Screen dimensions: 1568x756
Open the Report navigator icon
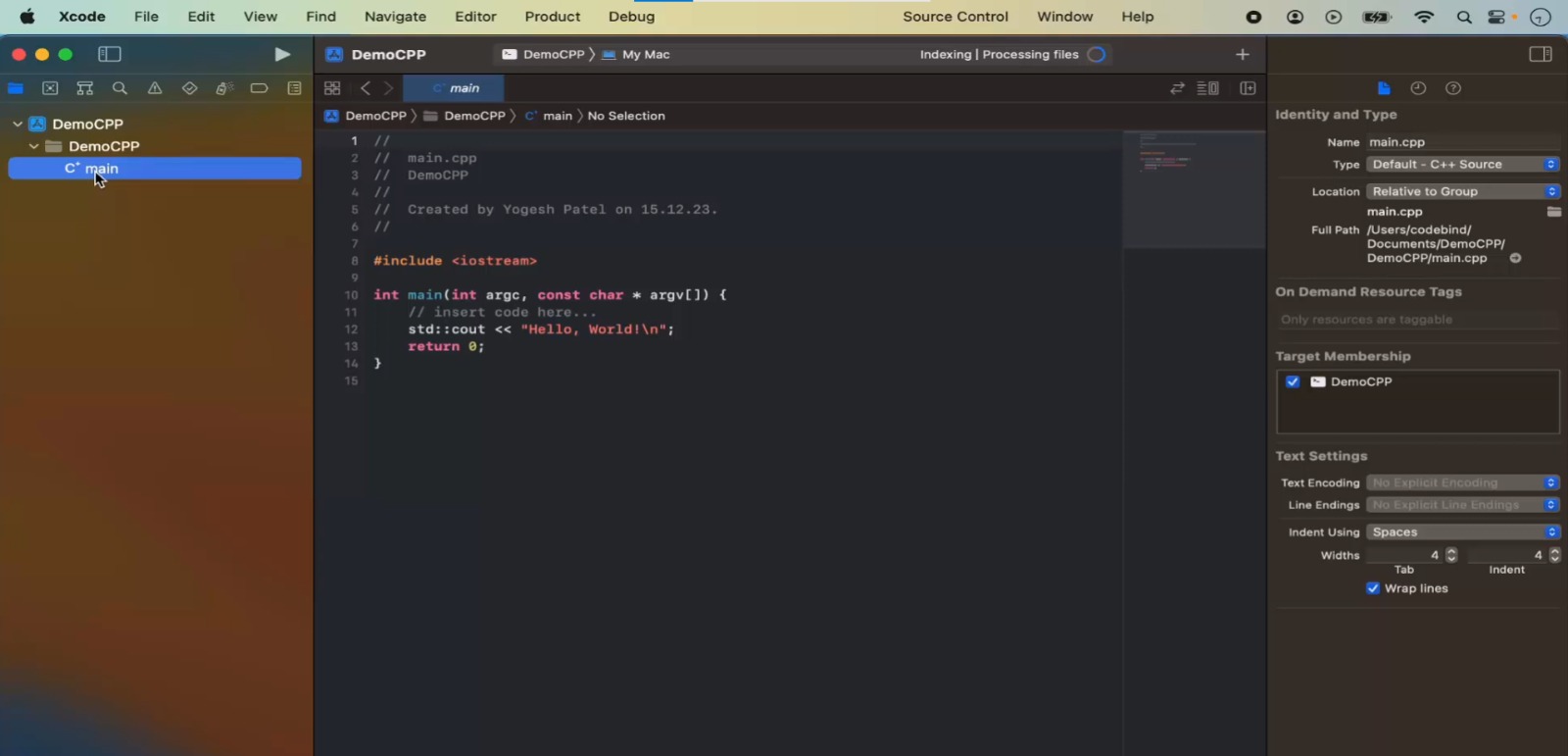point(294,88)
